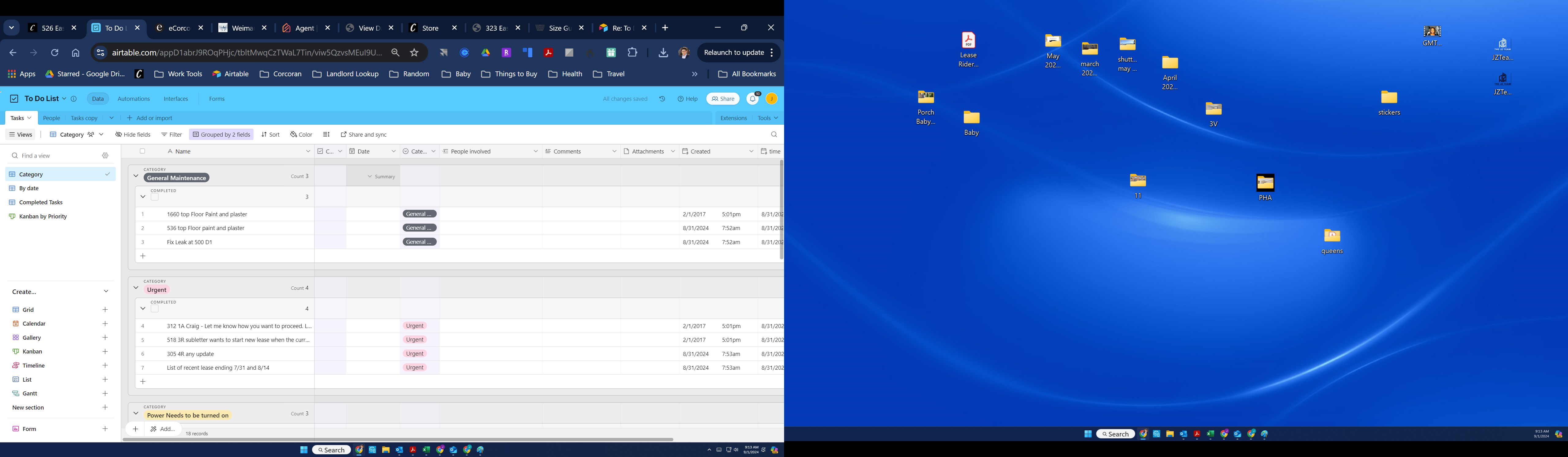
Task: Click the Help button
Action: (x=688, y=99)
